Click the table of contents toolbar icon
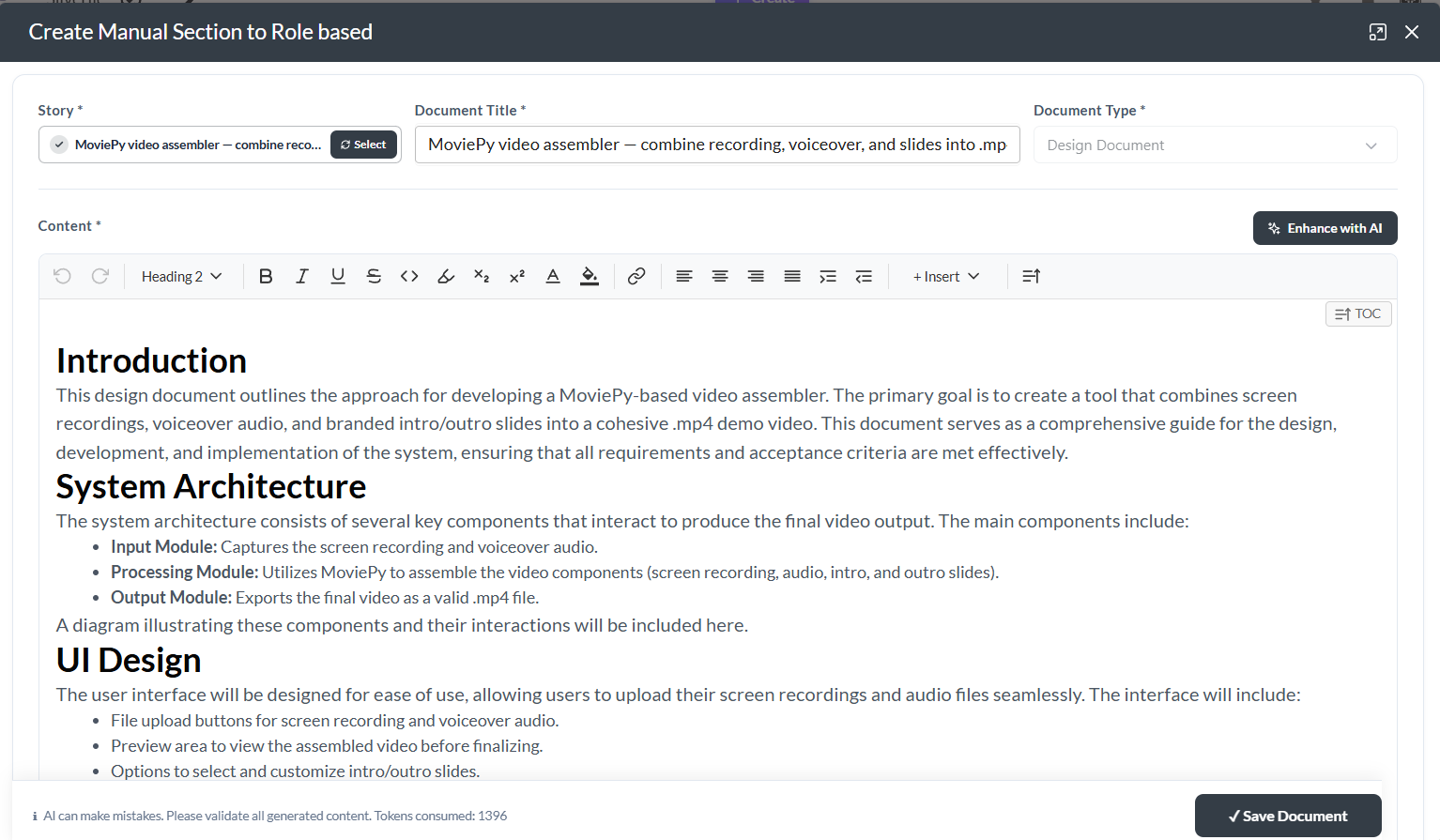 [1031, 276]
